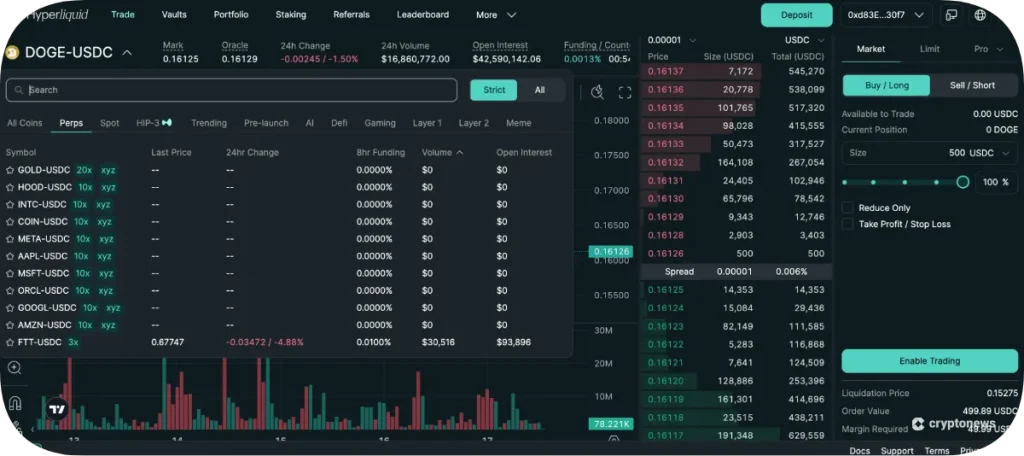Click the TradingView logo on the chart
This screenshot has width=1024, height=456.
pyautogui.click(x=58, y=409)
